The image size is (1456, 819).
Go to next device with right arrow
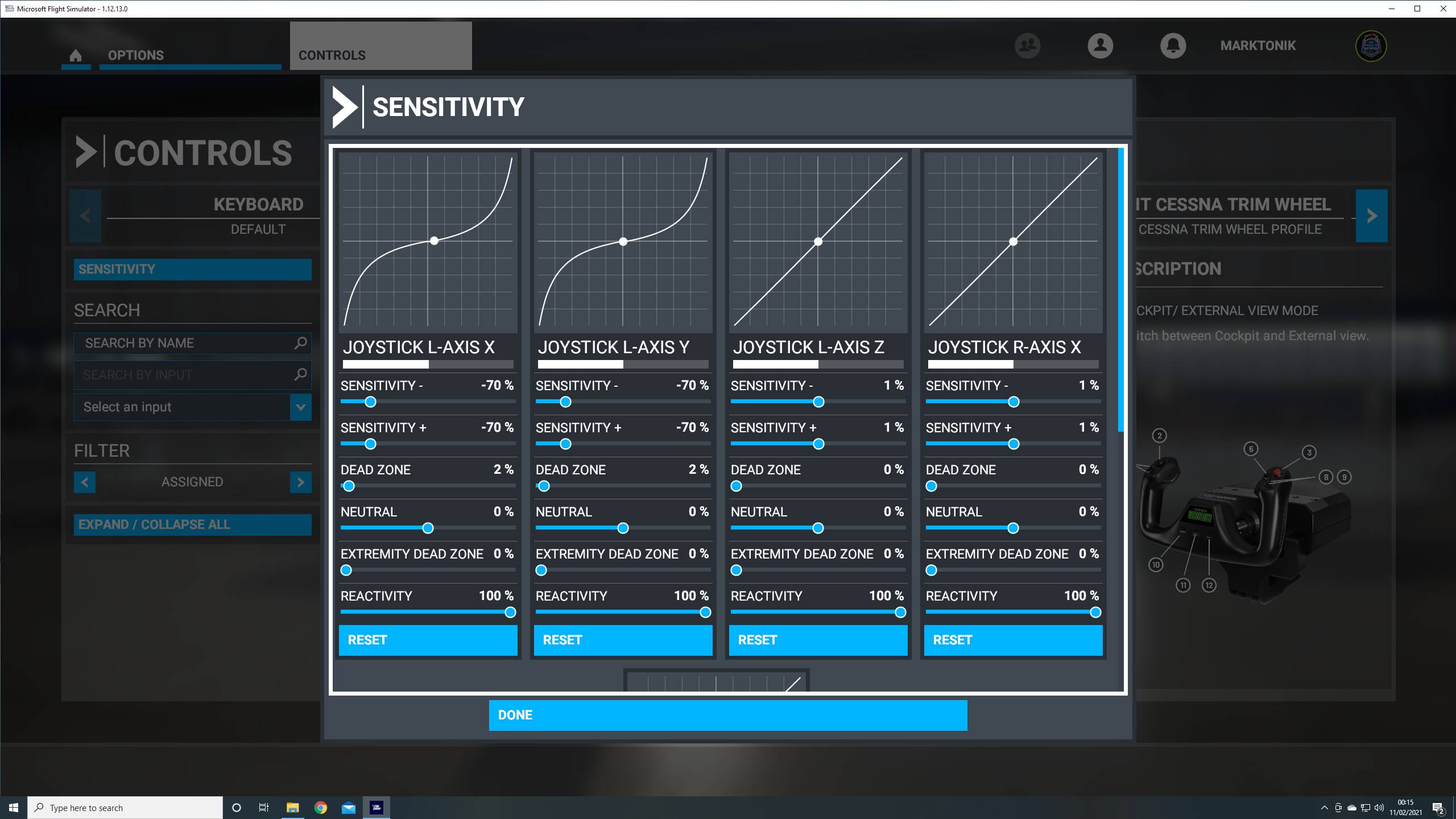tap(1371, 216)
